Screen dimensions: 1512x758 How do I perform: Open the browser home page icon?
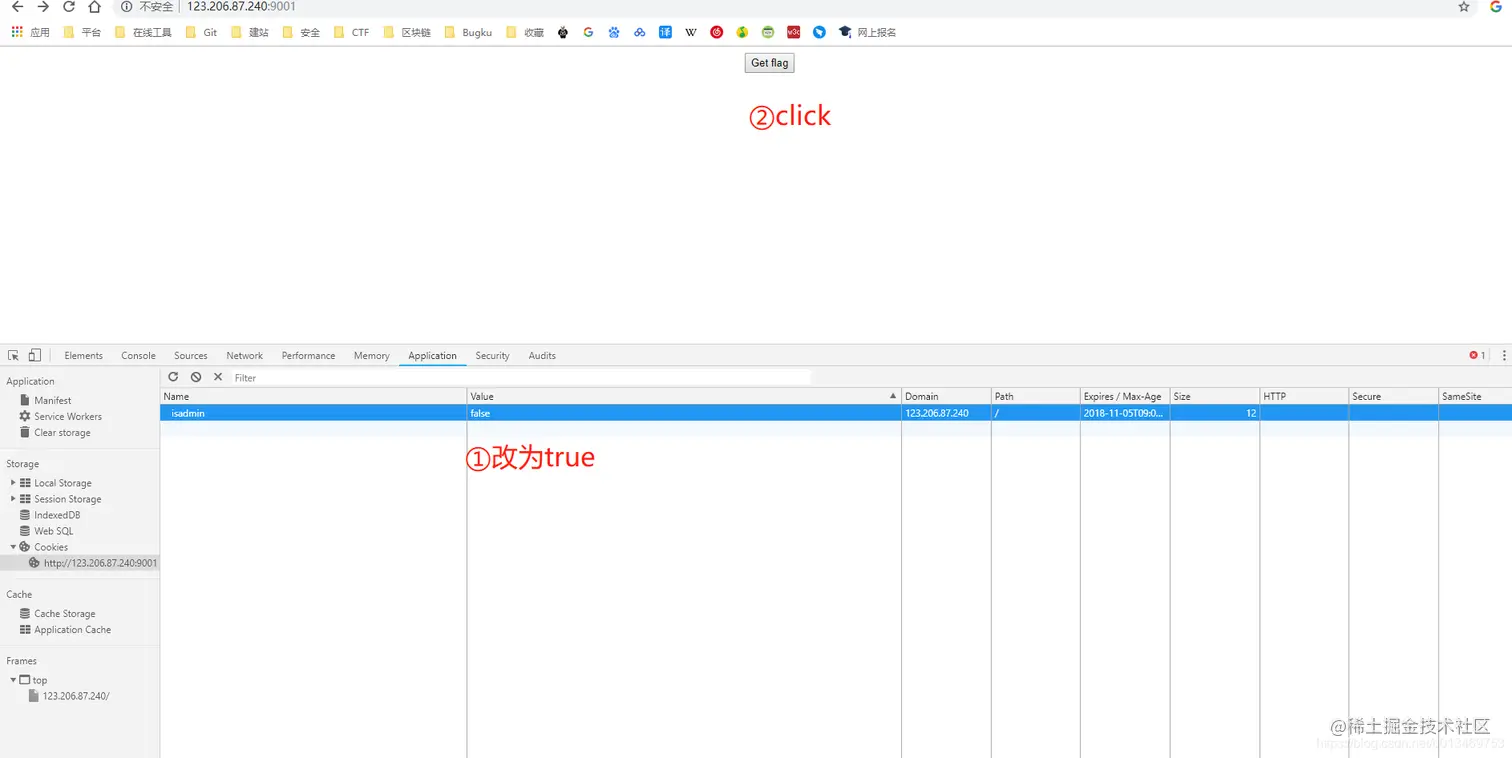click(94, 6)
